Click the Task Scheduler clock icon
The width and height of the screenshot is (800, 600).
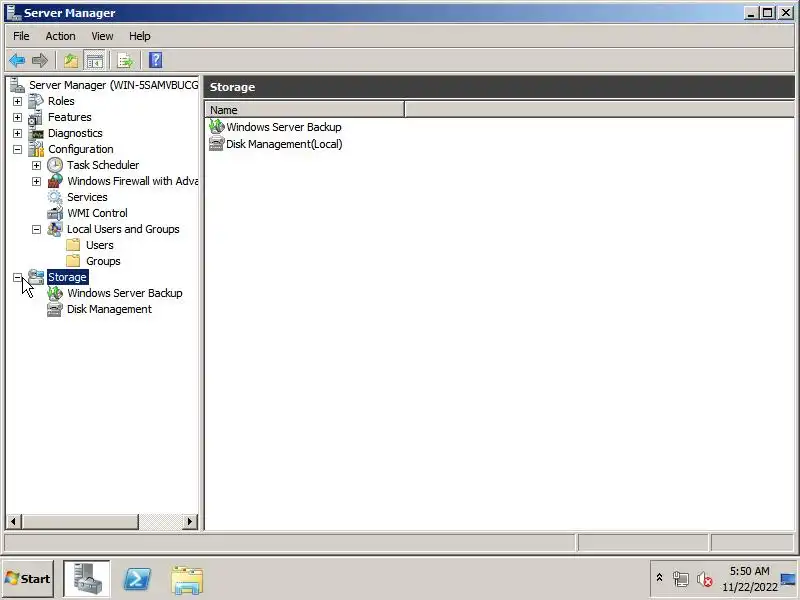[x=55, y=165]
